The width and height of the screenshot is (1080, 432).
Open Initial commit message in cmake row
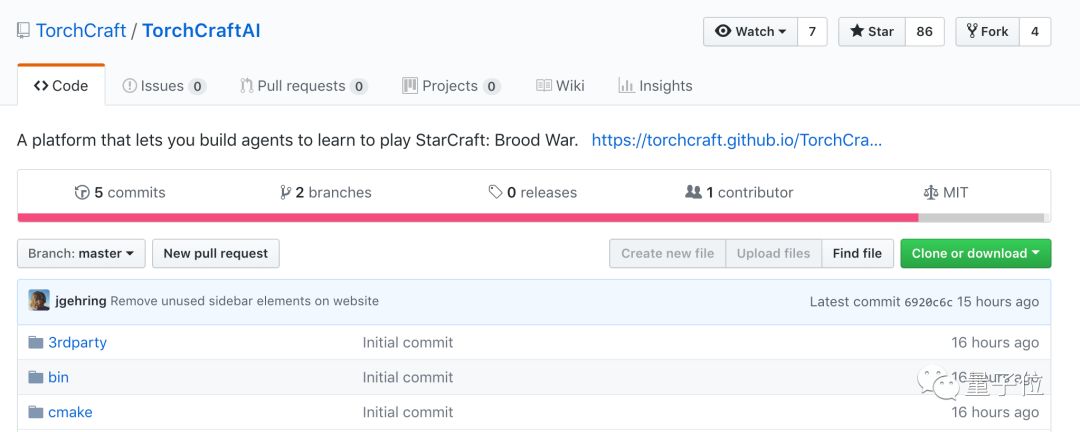click(x=408, y=412)
